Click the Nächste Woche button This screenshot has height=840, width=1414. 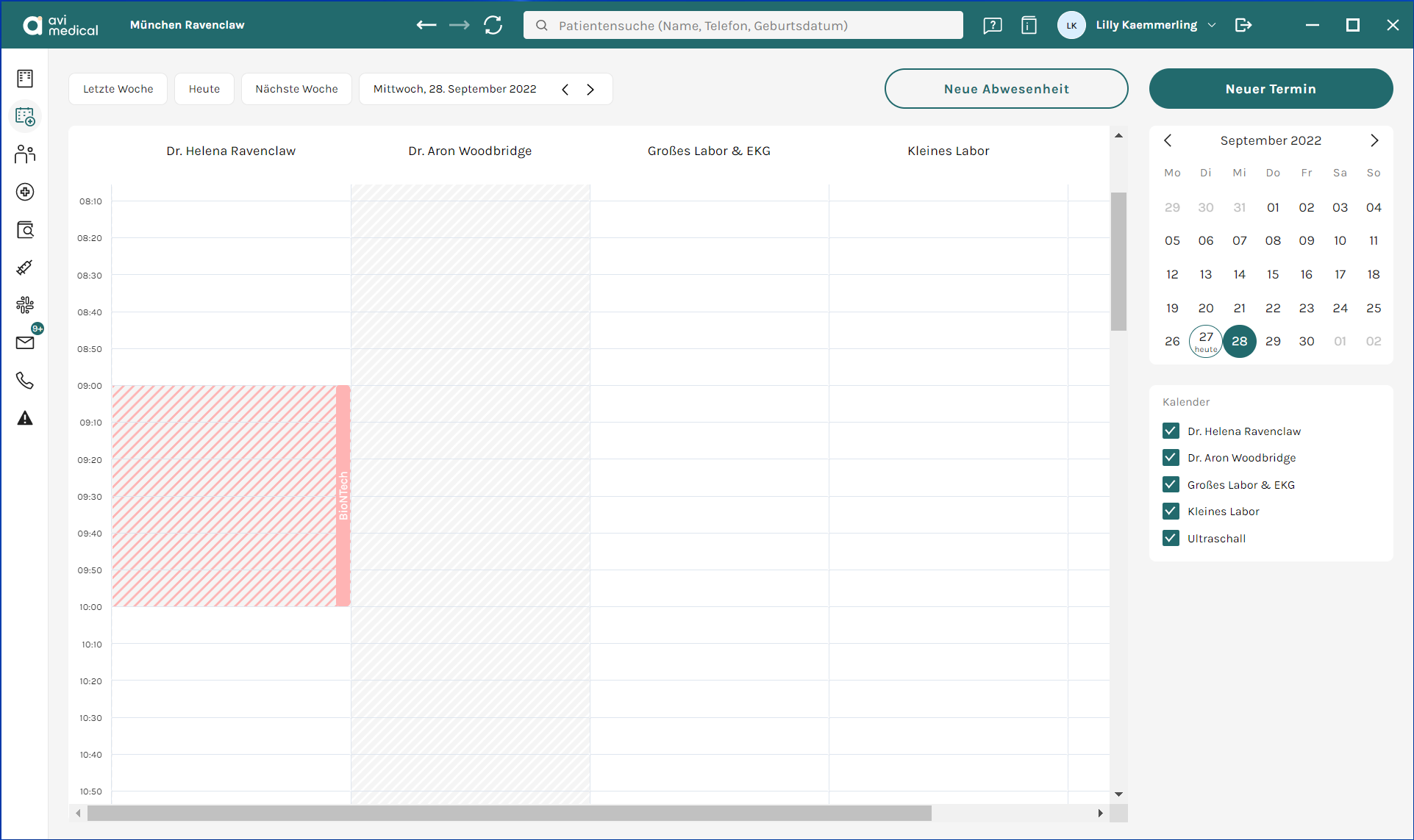point(297,89)
